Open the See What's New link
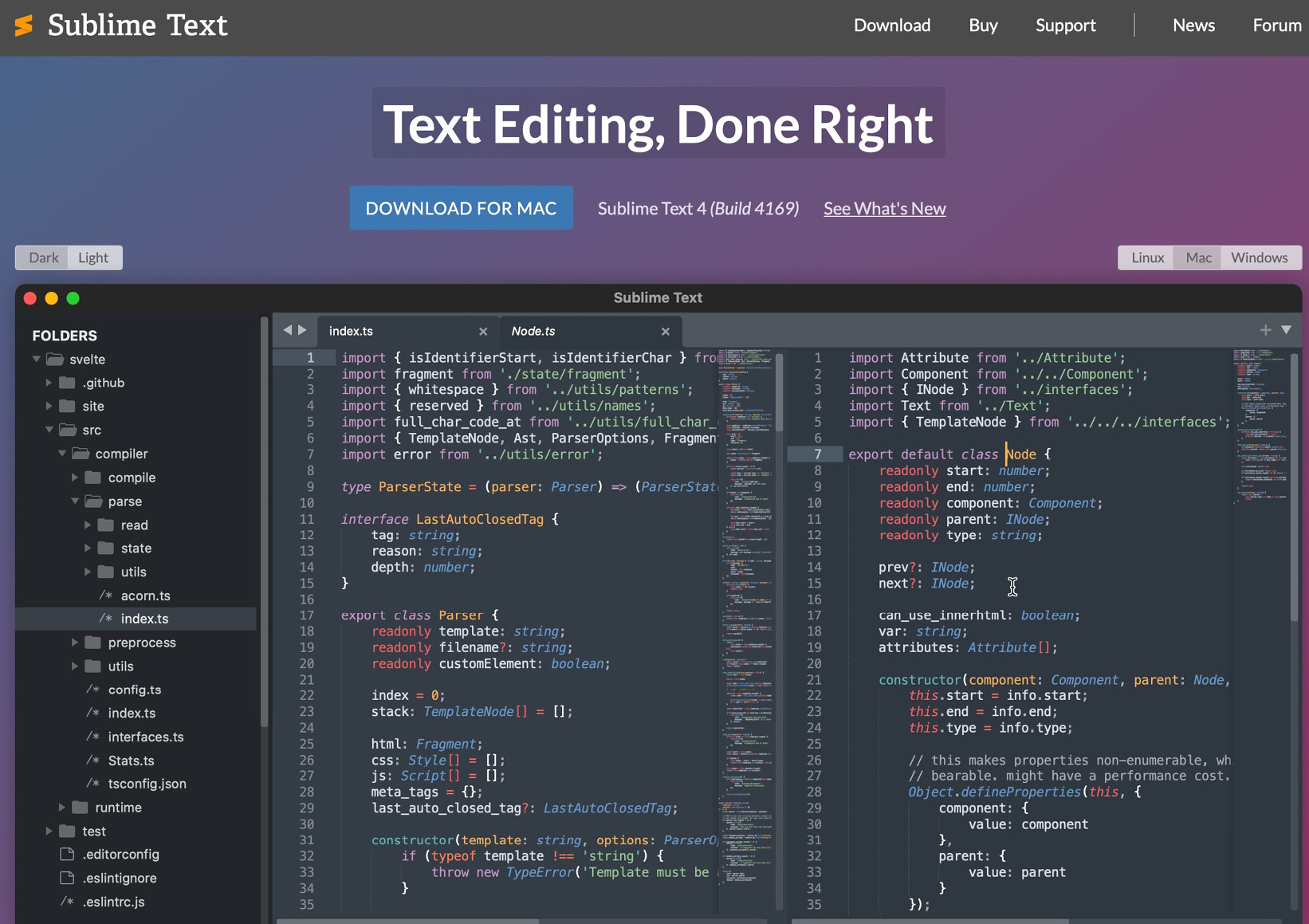The height and width of the screenshot is (924, 1309). point(885,209)
